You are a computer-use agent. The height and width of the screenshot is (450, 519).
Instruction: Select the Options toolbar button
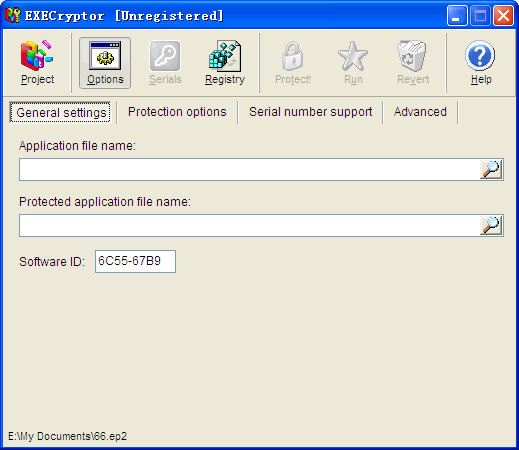click(105, 63)
